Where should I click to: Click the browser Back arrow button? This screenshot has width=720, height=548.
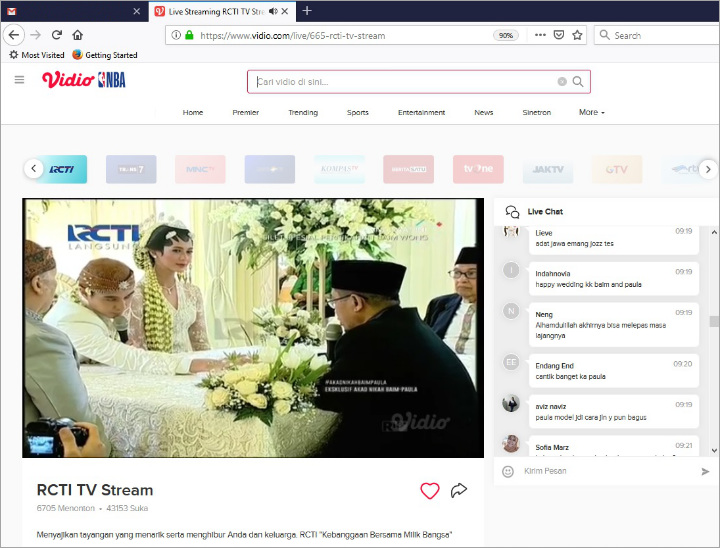click(x=14, y=35)
